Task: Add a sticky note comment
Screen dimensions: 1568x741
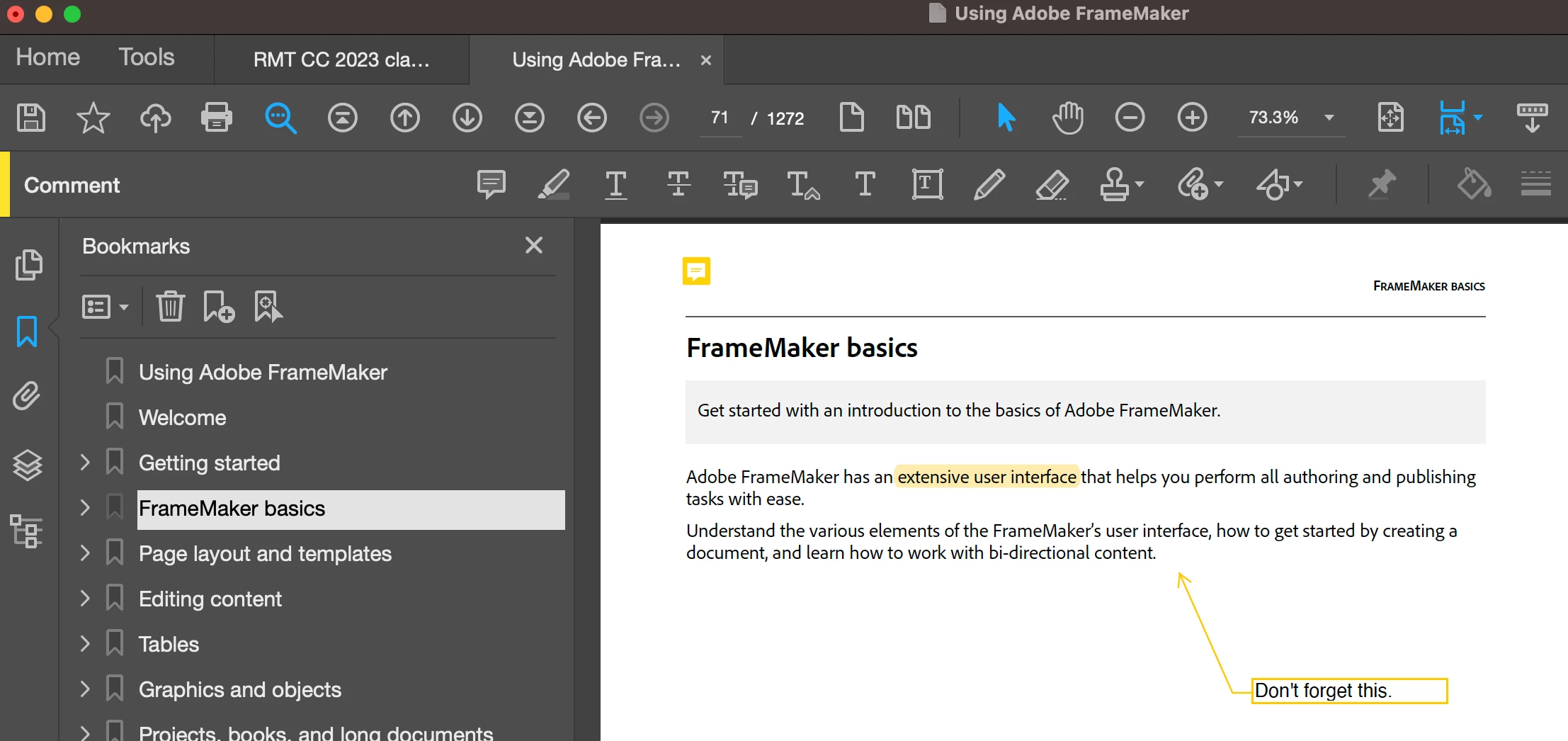Action: (492, 185)
